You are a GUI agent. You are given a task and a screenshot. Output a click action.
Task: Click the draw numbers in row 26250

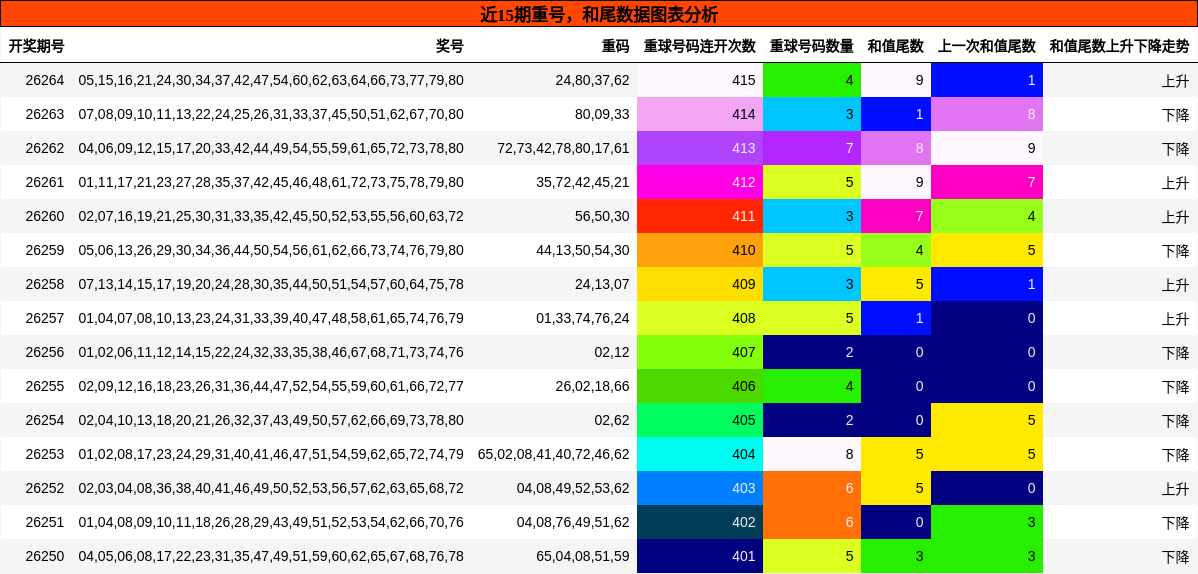[x=271, y=556]
